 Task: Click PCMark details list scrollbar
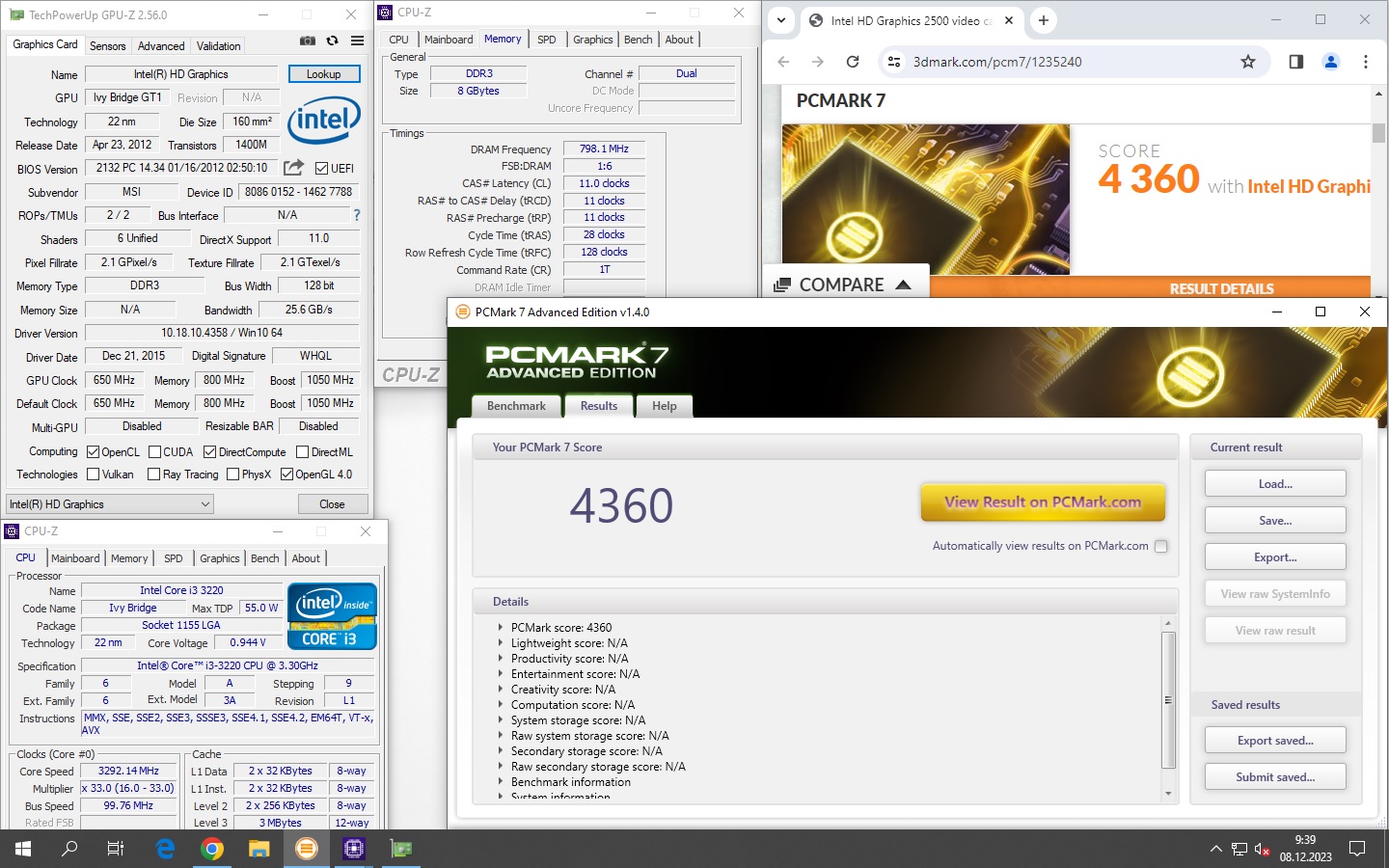coord(1168,701)
